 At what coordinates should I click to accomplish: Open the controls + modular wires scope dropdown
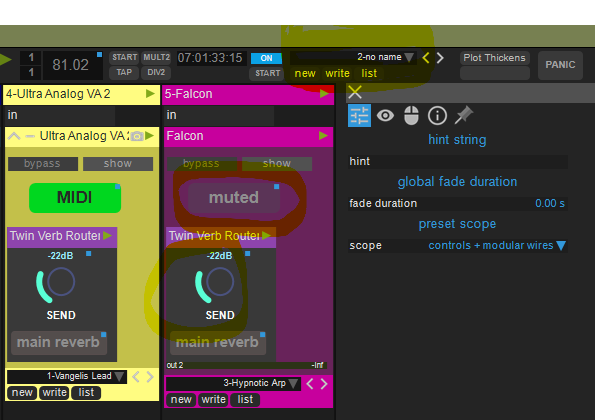[x=497, y=245]
